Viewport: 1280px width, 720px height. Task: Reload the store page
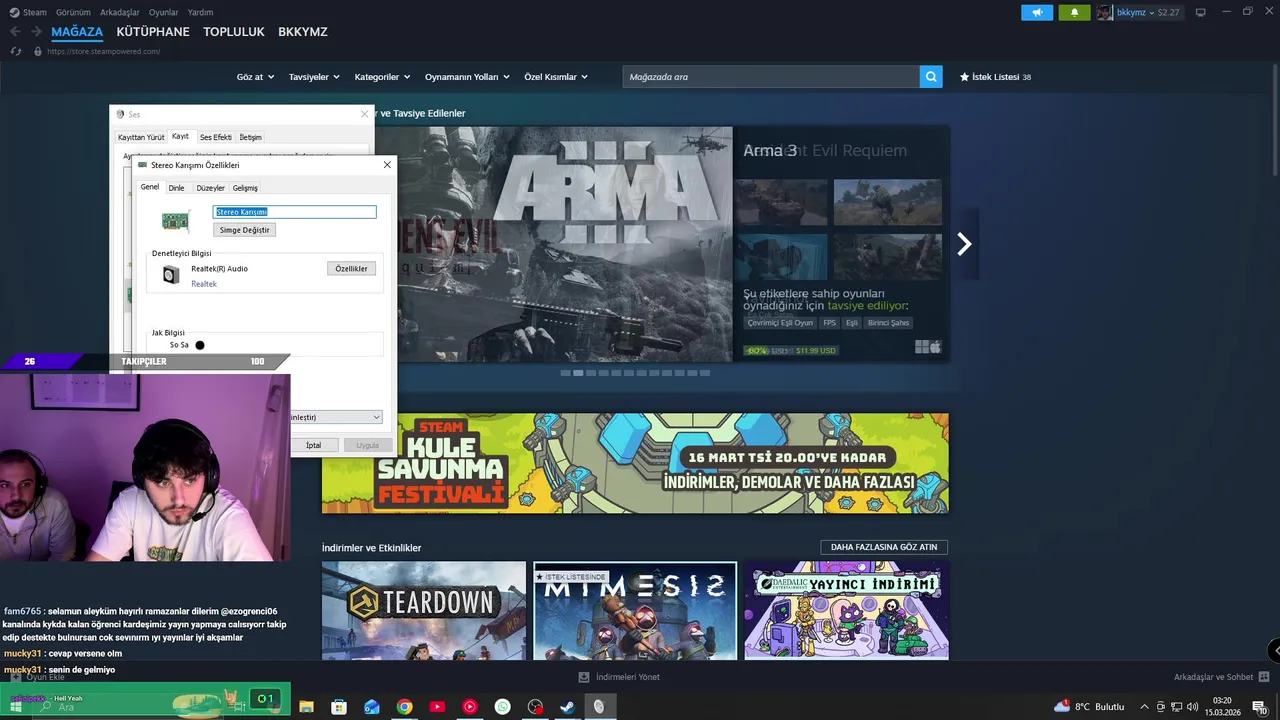tap(15, 51)
